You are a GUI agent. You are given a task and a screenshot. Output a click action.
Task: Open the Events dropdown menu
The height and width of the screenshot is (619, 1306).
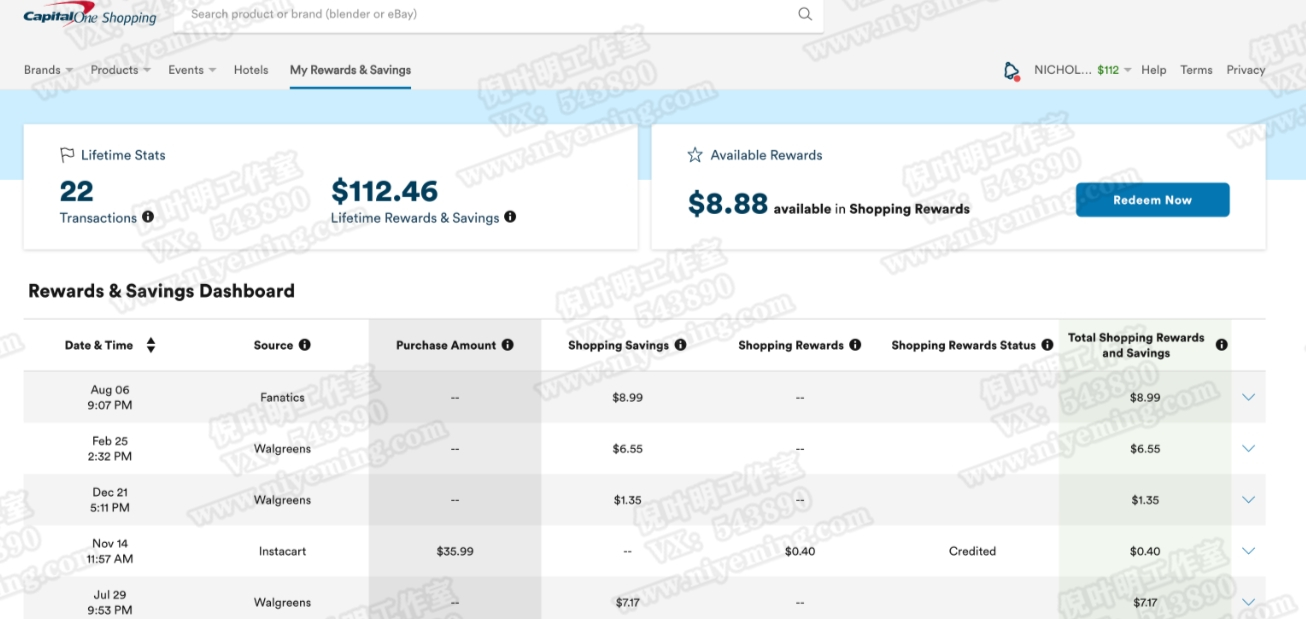point(192,70)
